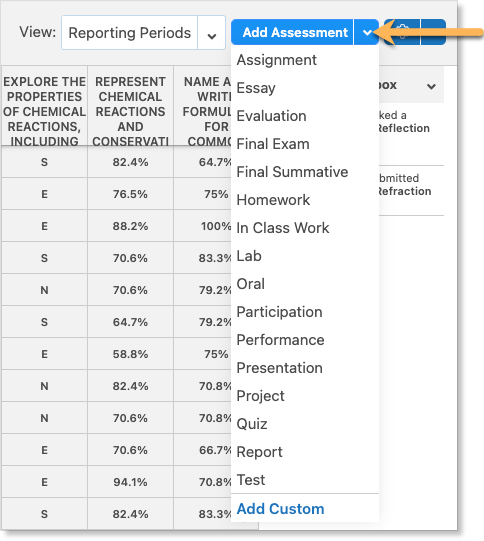Click the Add Assessment button
484x541 pixels.
point(293,32)
